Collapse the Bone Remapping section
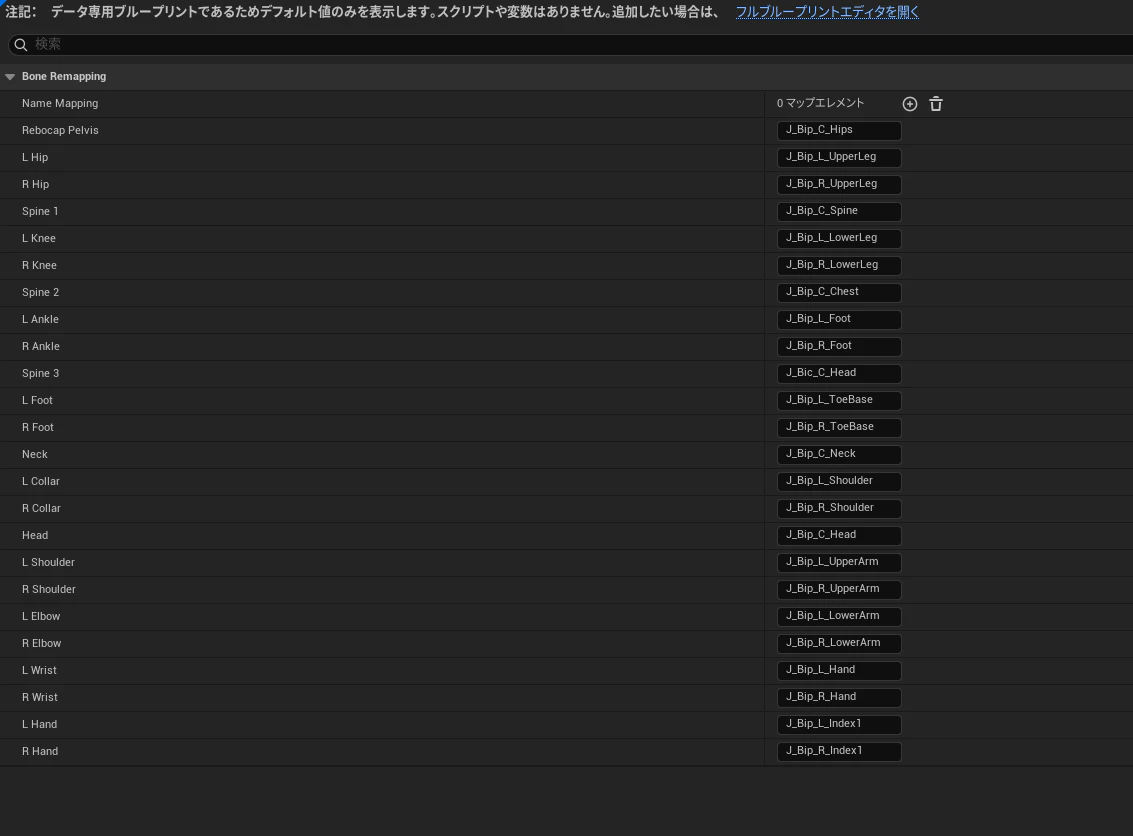The width and height of the screenshot is (1133, 836). tap(10, 77)
